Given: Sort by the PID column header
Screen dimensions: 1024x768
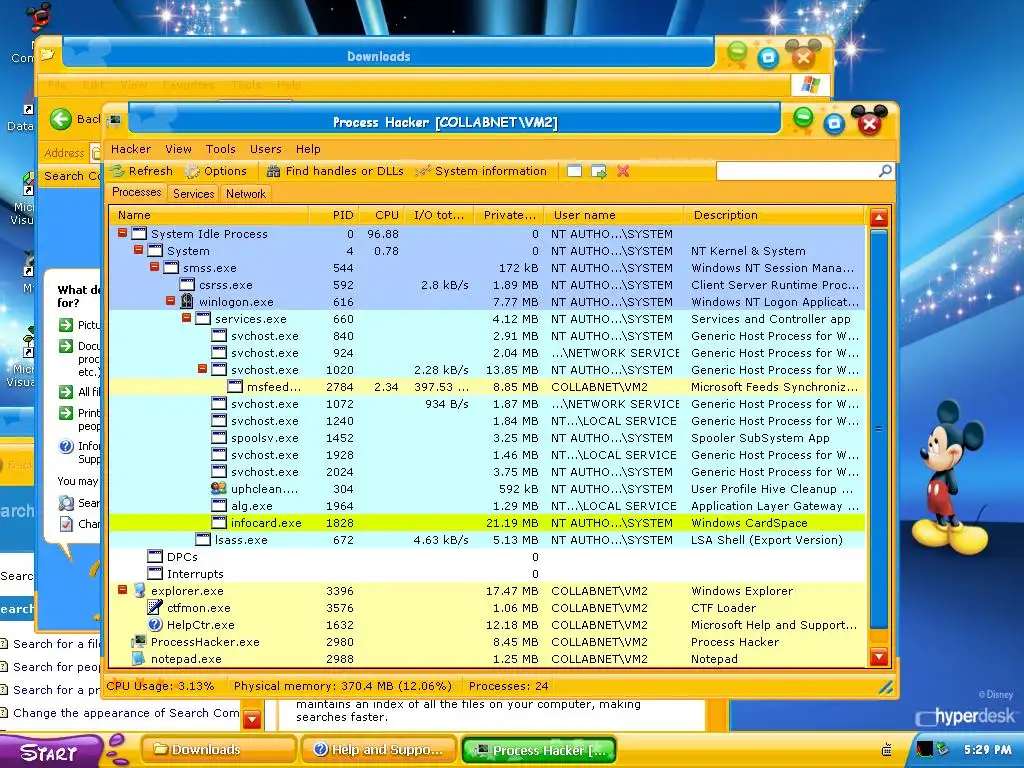Looking at the screenshot, I should [333, 215].
